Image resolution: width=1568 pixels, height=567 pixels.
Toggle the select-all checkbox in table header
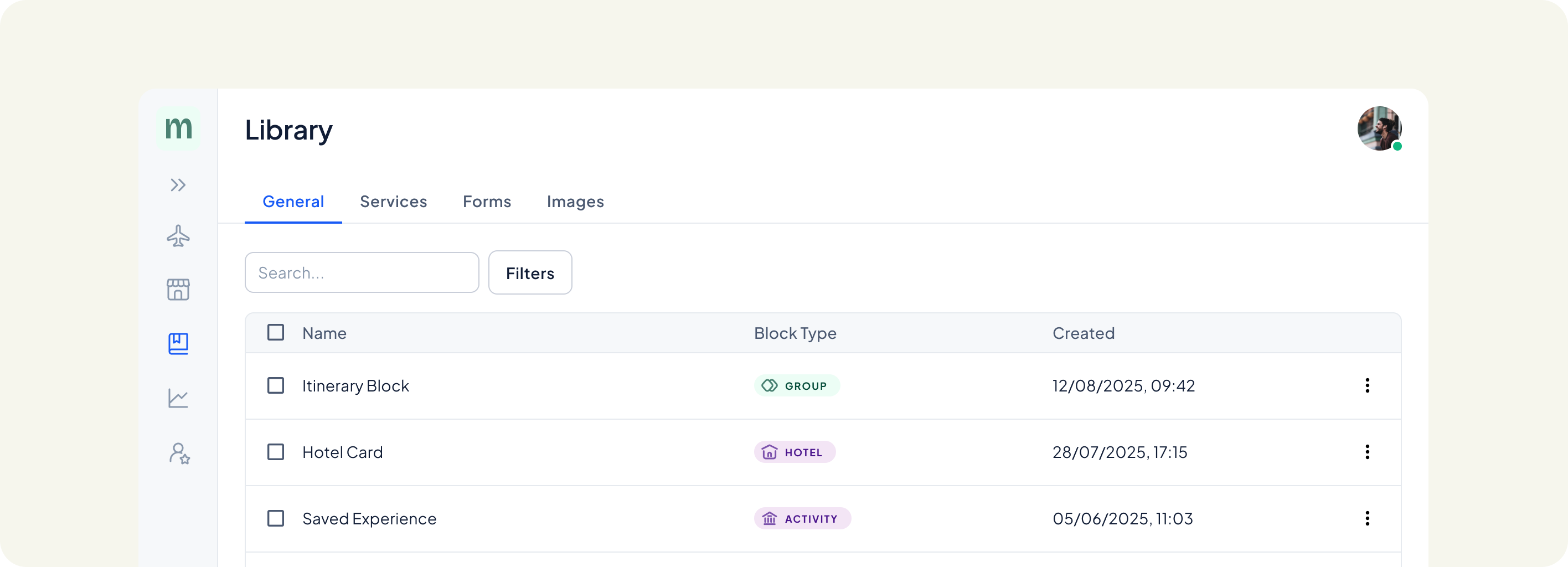tap(276, 333)
